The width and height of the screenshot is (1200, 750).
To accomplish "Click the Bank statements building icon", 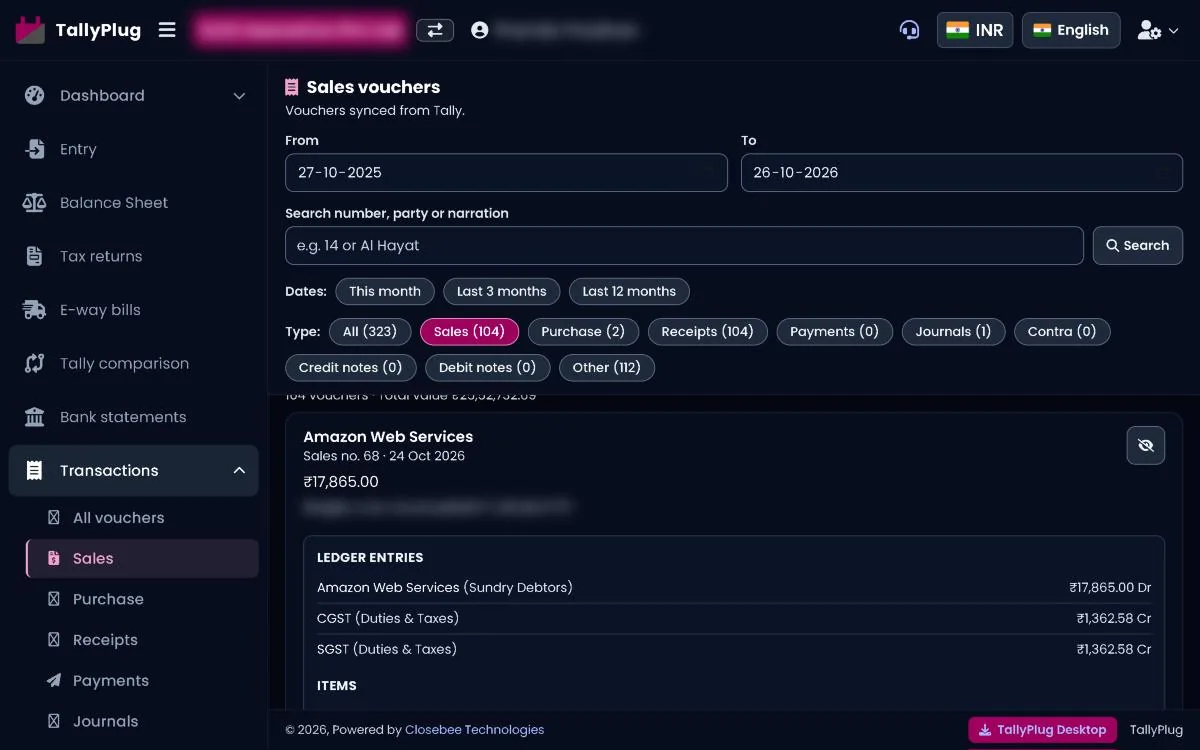I will [35, 417].
